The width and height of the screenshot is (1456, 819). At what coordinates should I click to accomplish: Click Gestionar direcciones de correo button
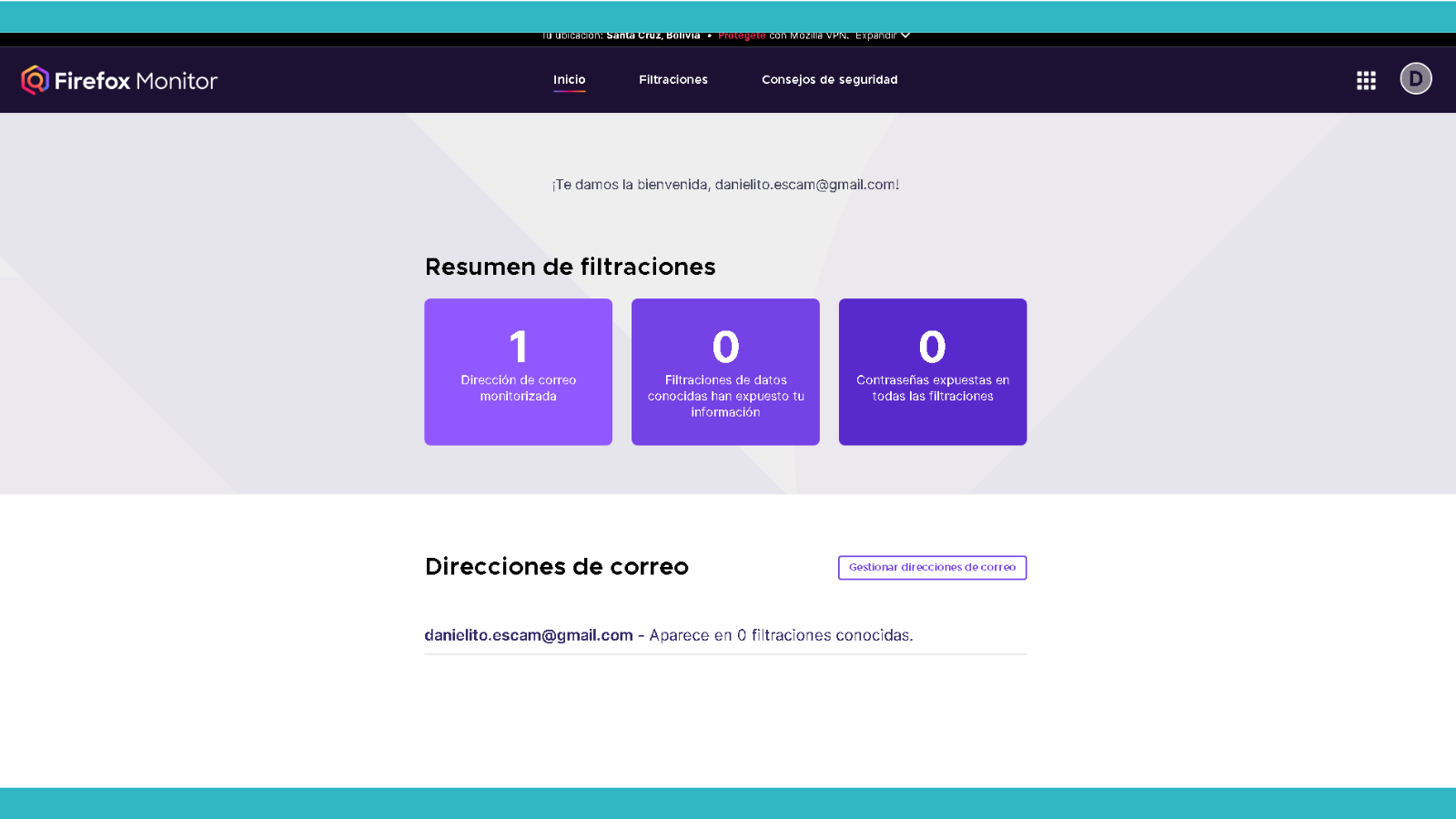[x=933, y=568]
